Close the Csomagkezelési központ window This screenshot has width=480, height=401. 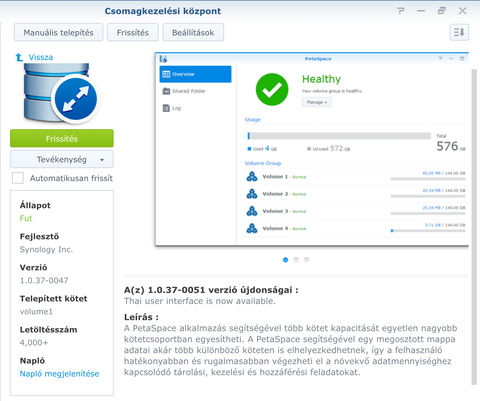[462, 11]
